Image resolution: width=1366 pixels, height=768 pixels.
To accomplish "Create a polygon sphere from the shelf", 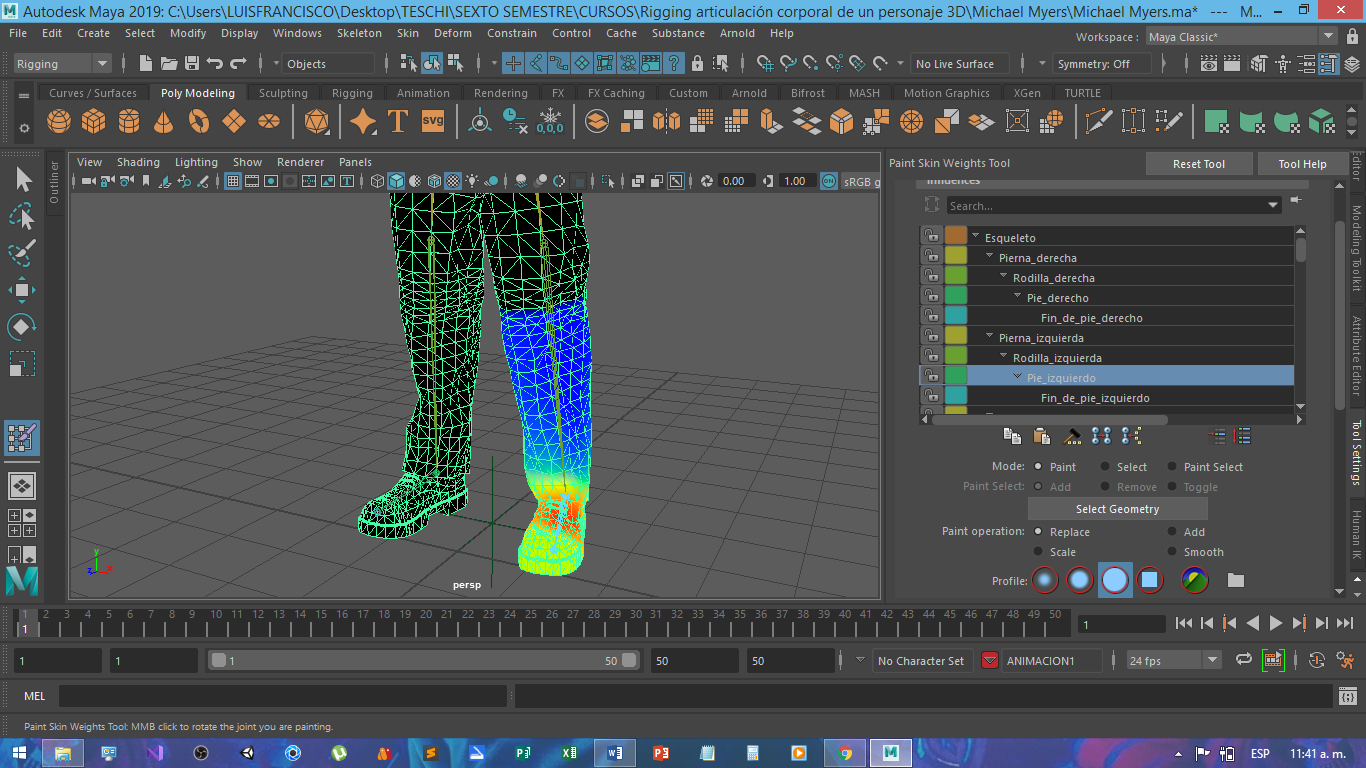I will 59,122.
